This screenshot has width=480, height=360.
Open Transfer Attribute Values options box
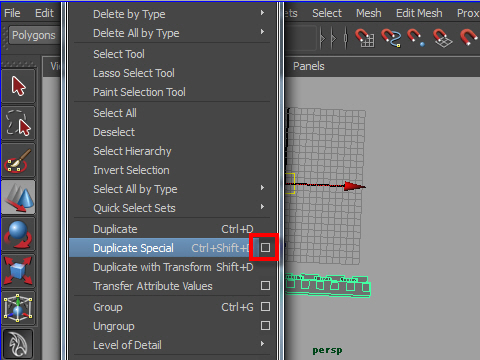click(x=265, y=286)
